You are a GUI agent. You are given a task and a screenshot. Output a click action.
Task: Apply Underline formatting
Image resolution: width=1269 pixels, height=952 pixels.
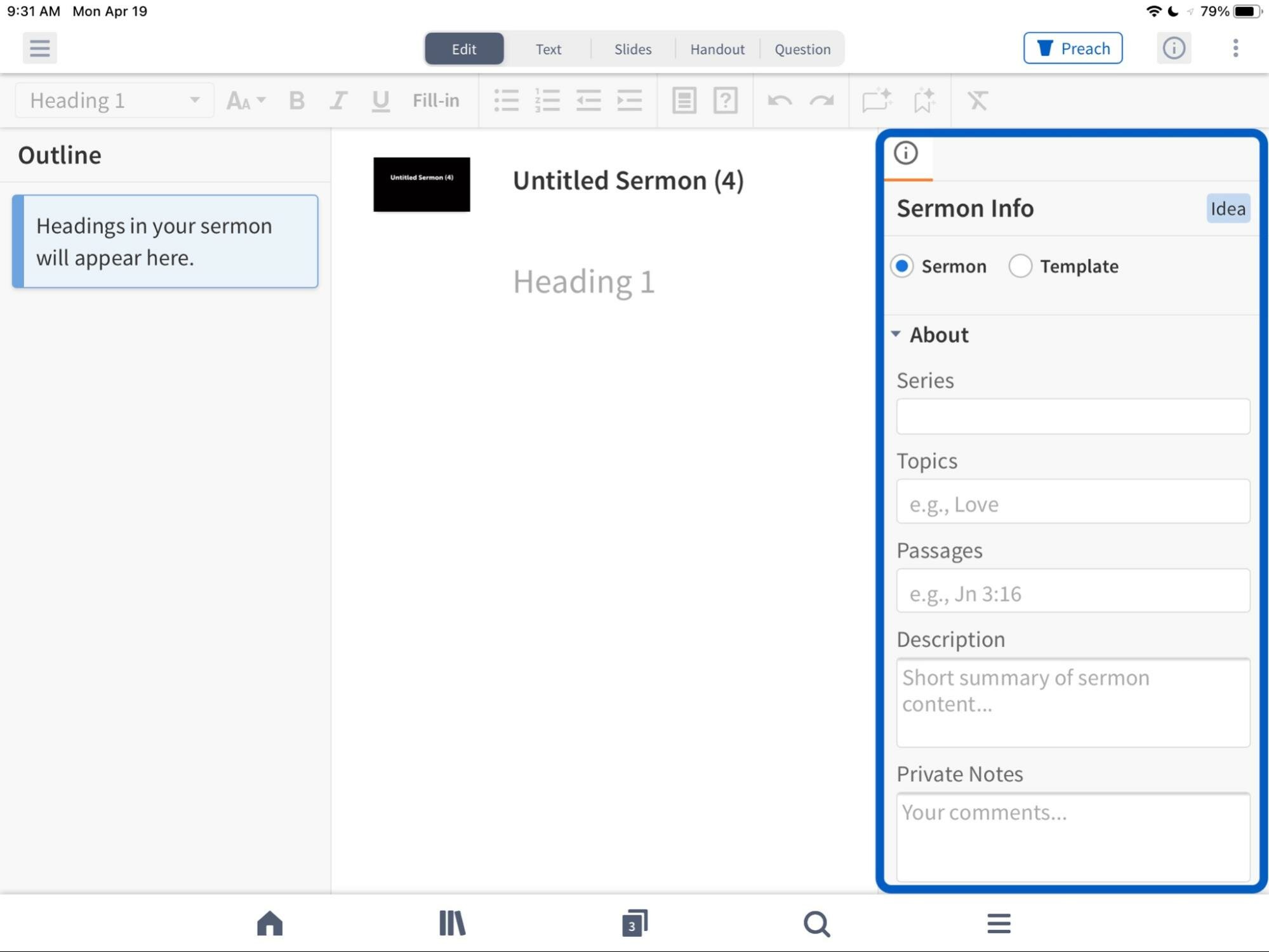[380, 100]
